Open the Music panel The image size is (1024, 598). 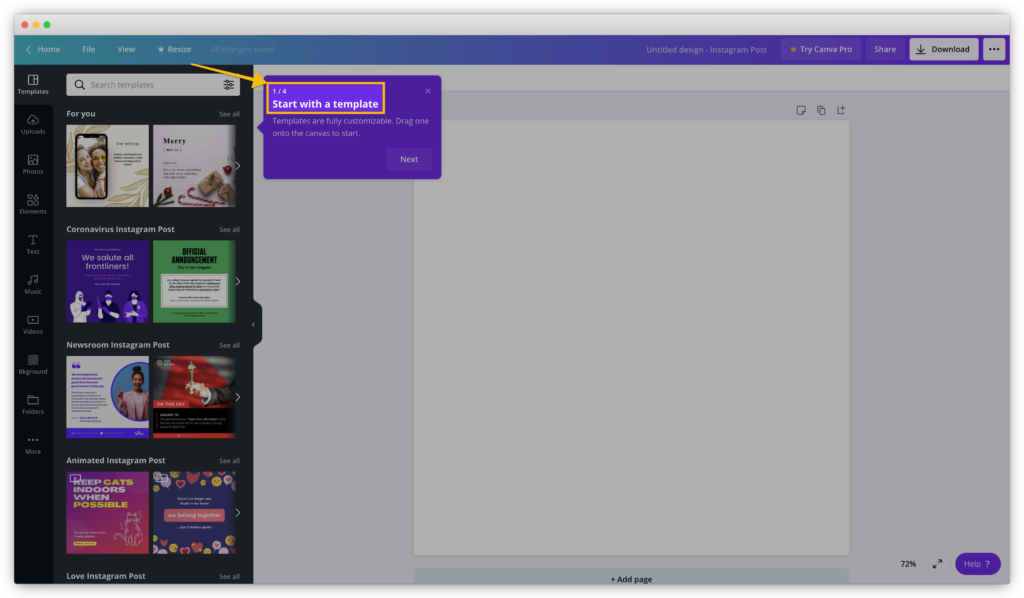pyautogui.click(x=33, y=284)
